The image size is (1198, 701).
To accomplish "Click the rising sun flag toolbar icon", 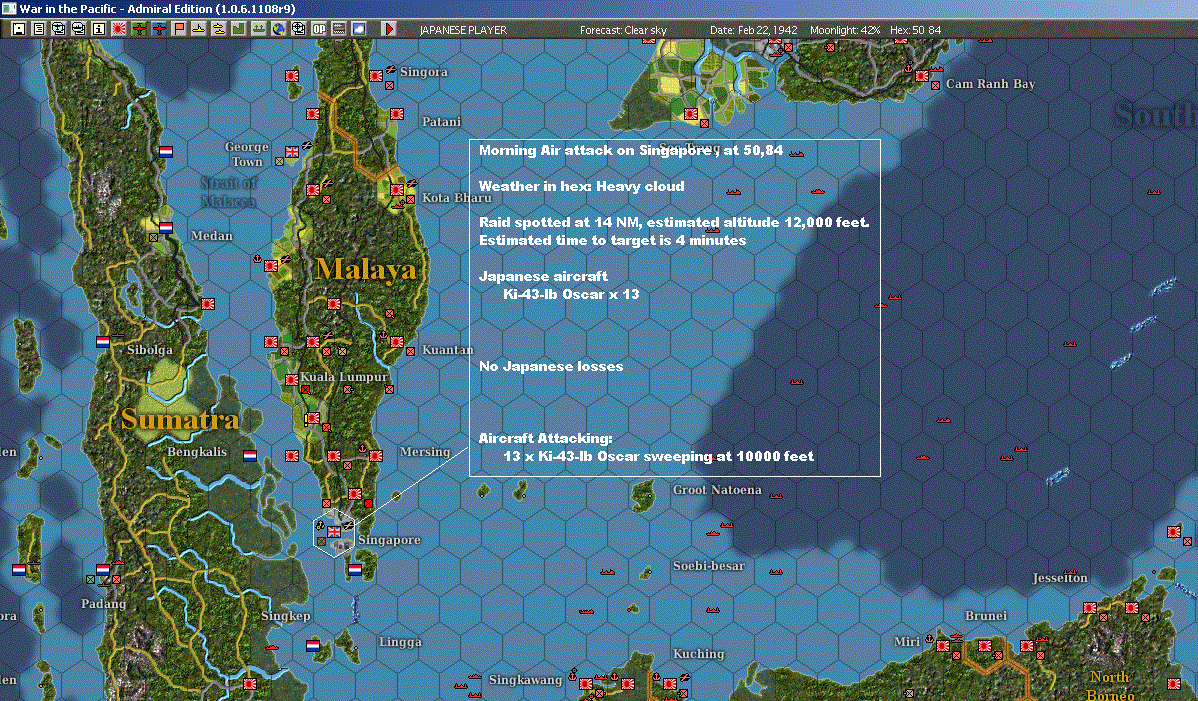I will [x=118, y=29].
